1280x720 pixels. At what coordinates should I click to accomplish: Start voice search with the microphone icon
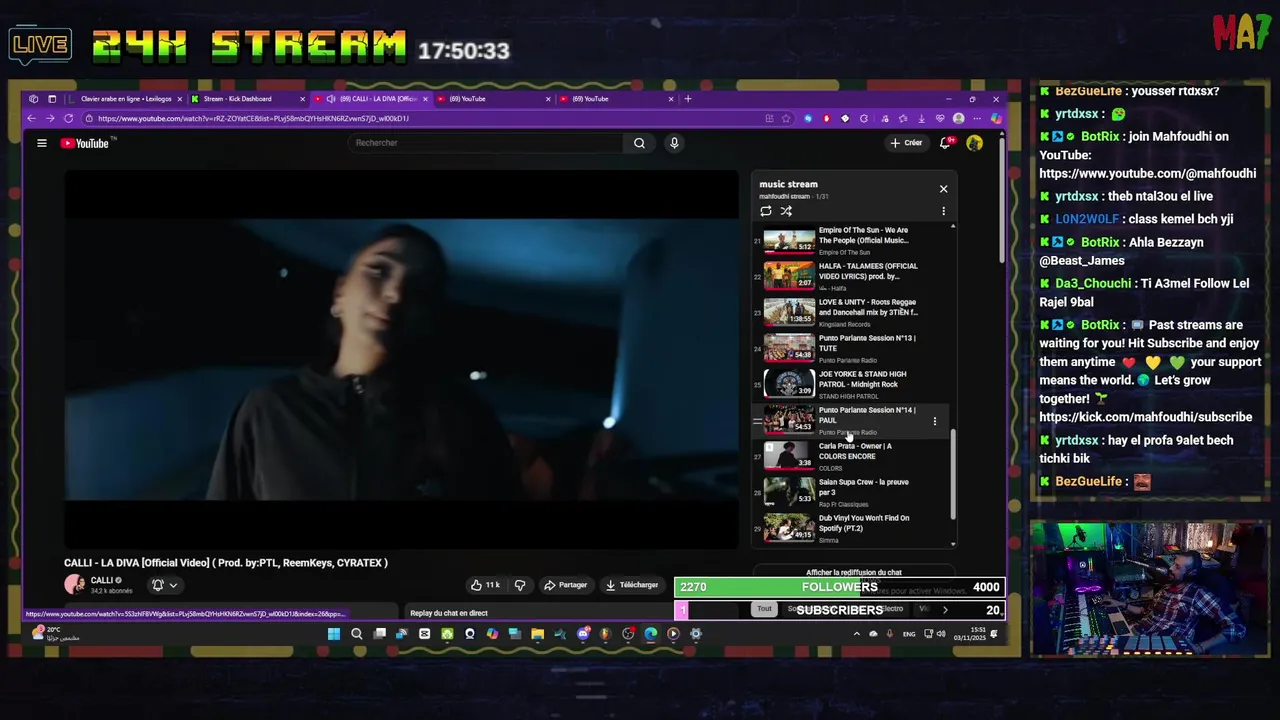pos(674,143)
